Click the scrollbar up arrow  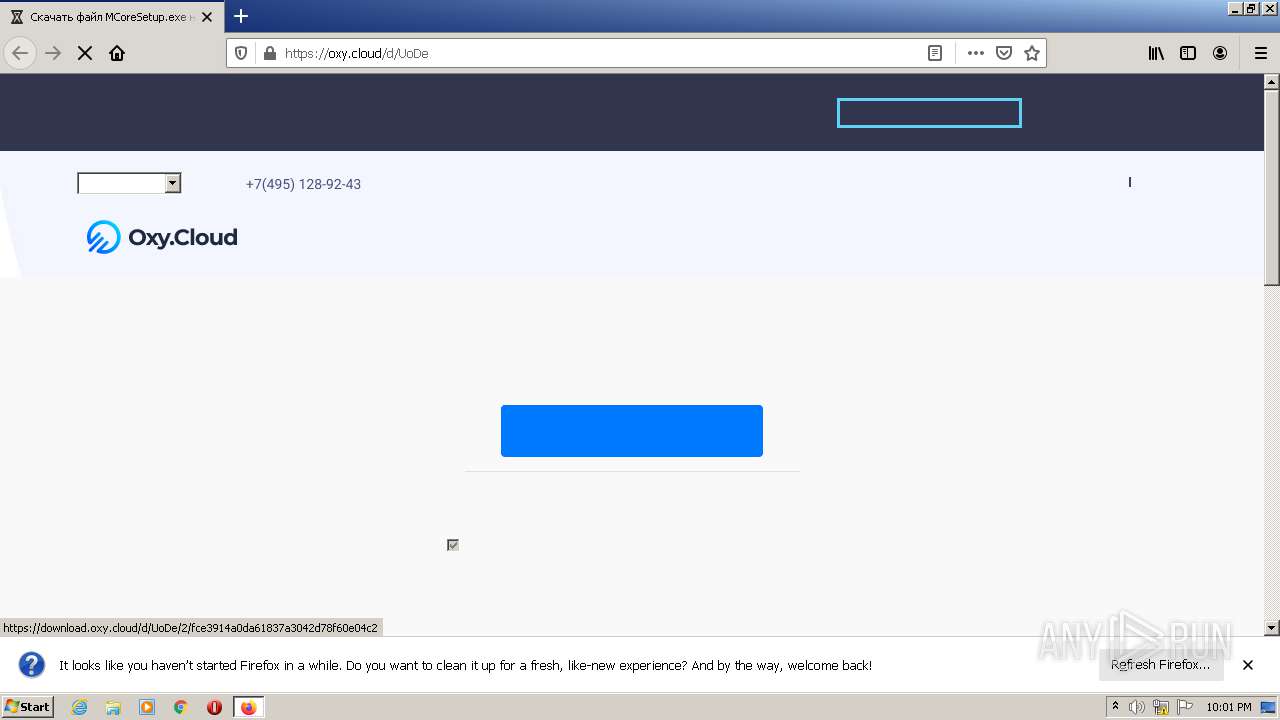[x=1272, y=81]
